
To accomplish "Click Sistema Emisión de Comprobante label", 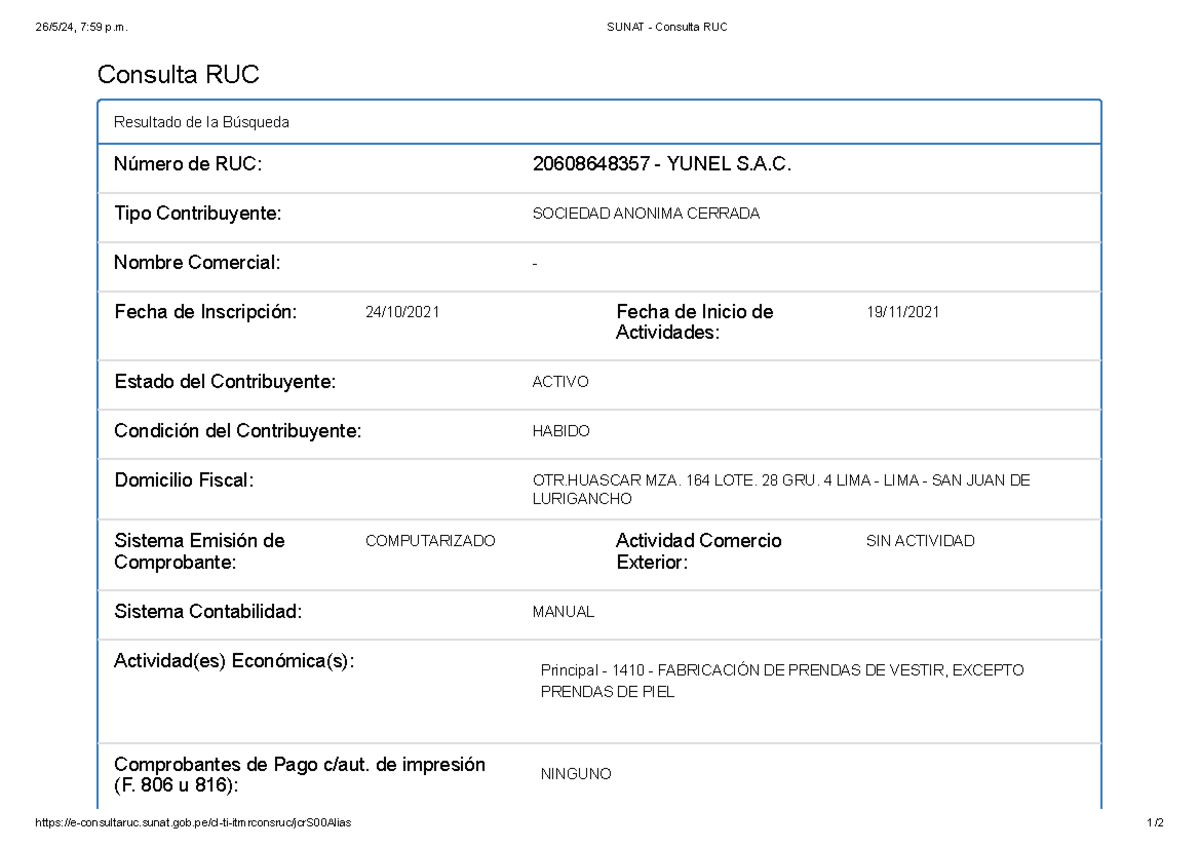I will [200, 551].
